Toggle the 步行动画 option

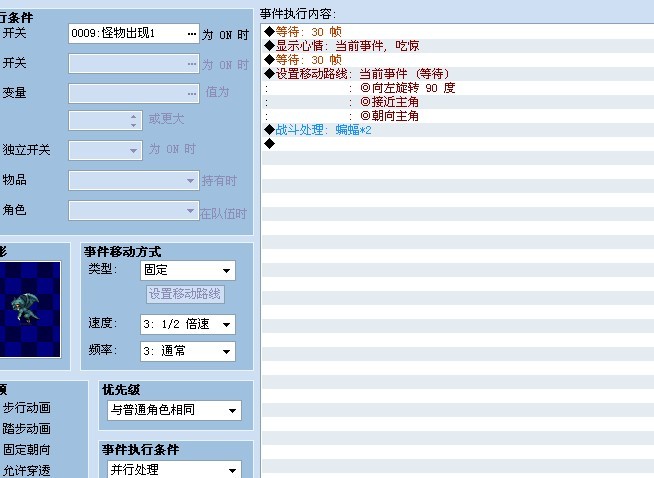[26, 408]
